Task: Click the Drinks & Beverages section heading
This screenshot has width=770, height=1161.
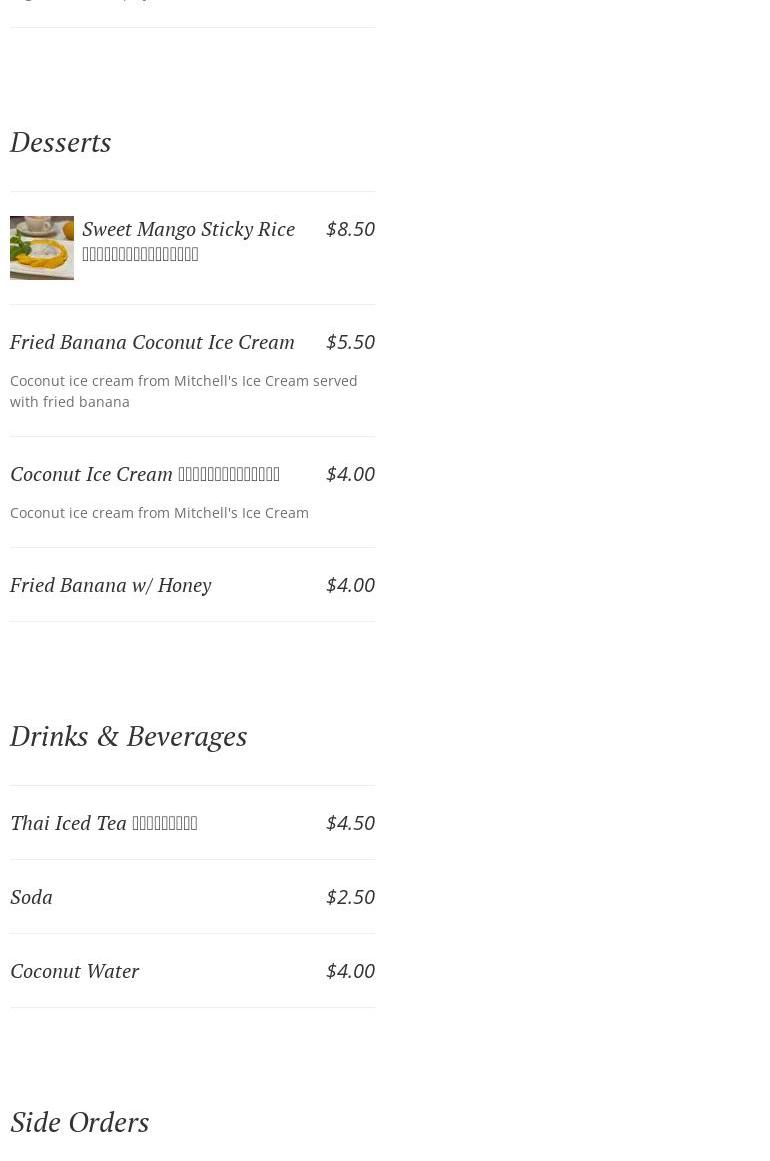Action: point(128,736)
